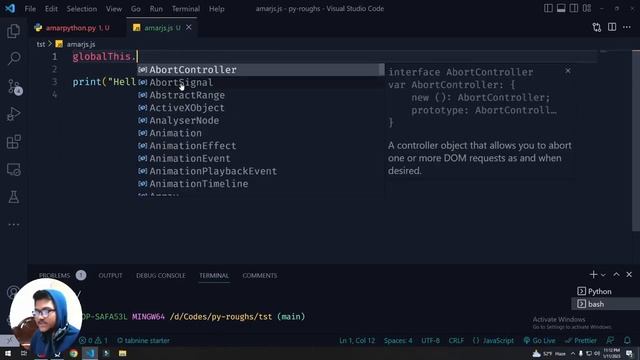Screen dimensions: 640x360
Task: Choose AbortSignal suggestion
Action: tap(260, 82)
